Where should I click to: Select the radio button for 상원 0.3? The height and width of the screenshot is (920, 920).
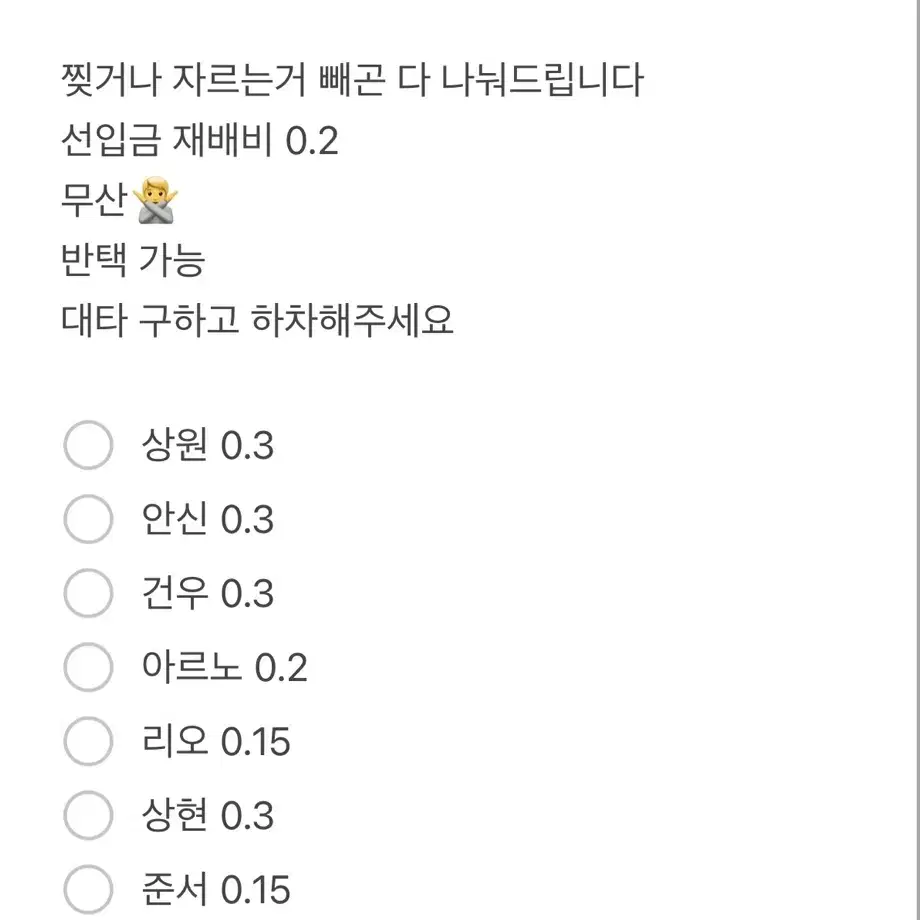click(88, 446)
